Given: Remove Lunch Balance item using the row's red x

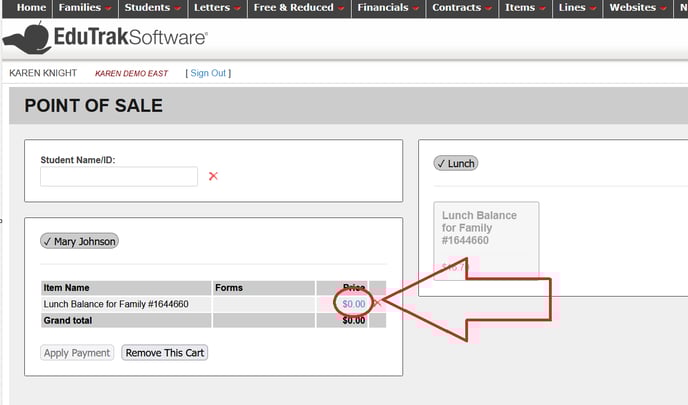Looking at the screenshot, I should click(377, 303).
